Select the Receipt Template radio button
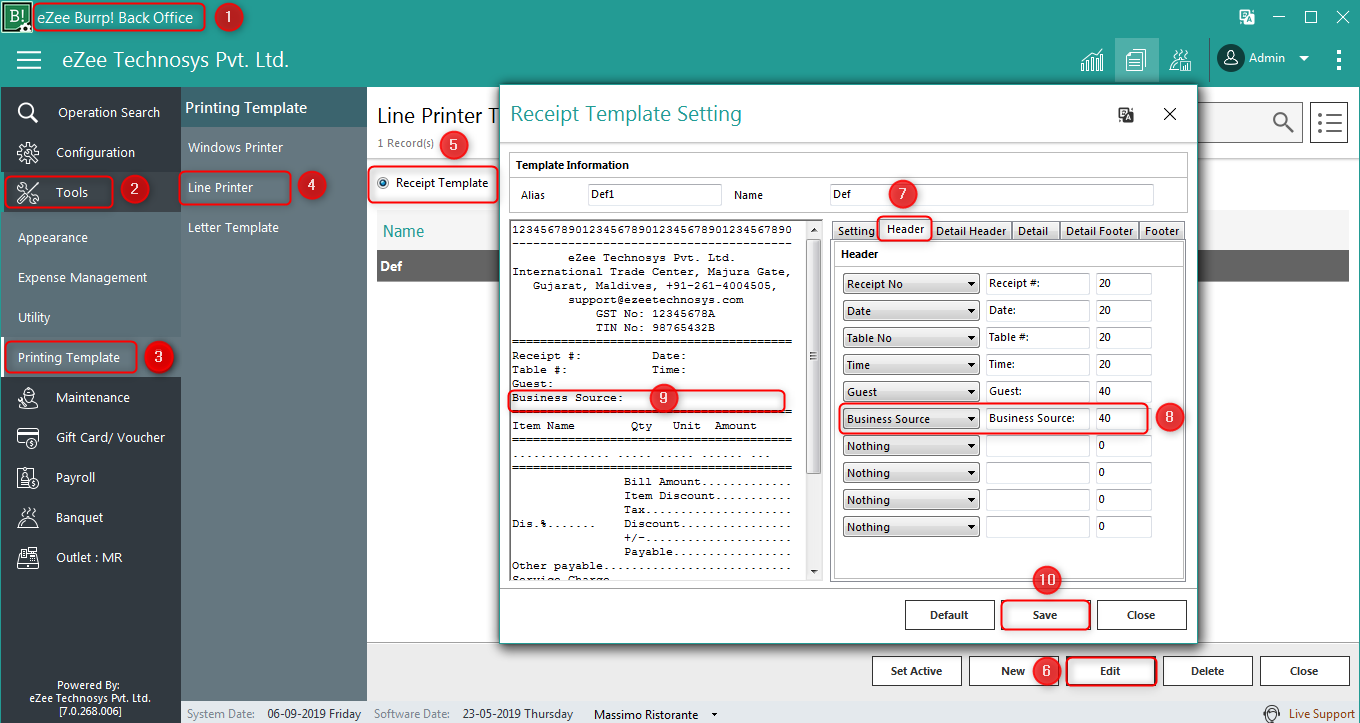The image size is (1360, 723). click(383, 183)
